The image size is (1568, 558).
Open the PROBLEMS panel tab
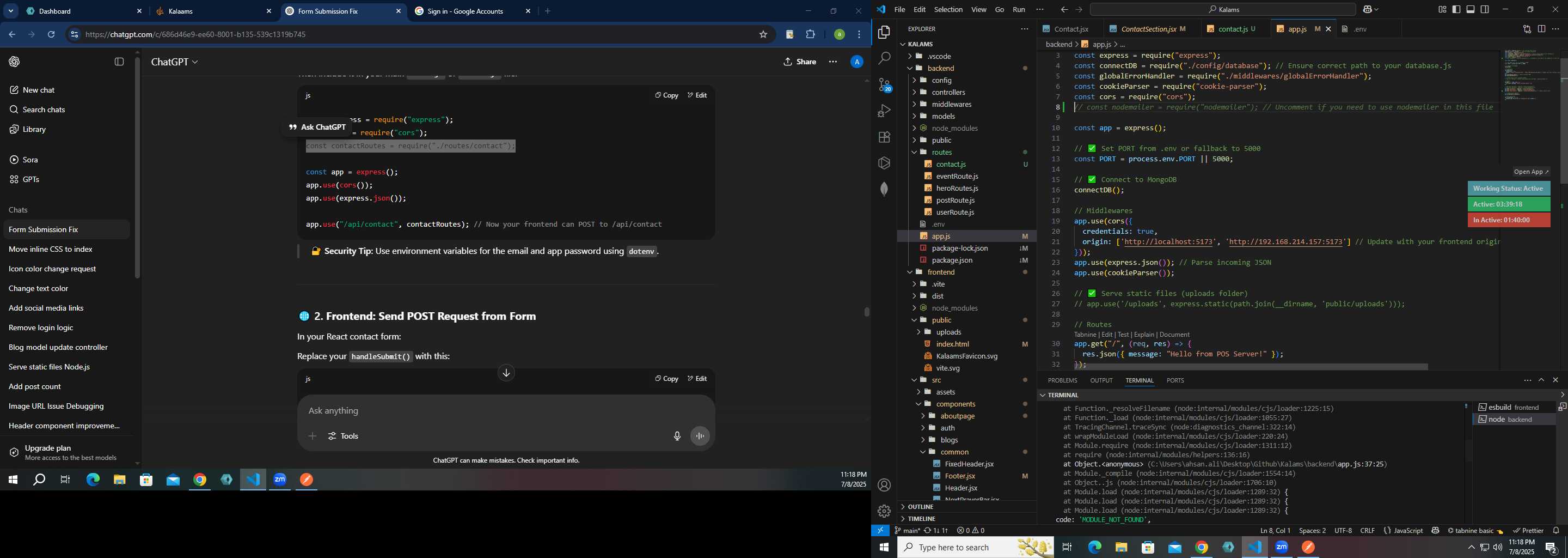(1062, 381)
